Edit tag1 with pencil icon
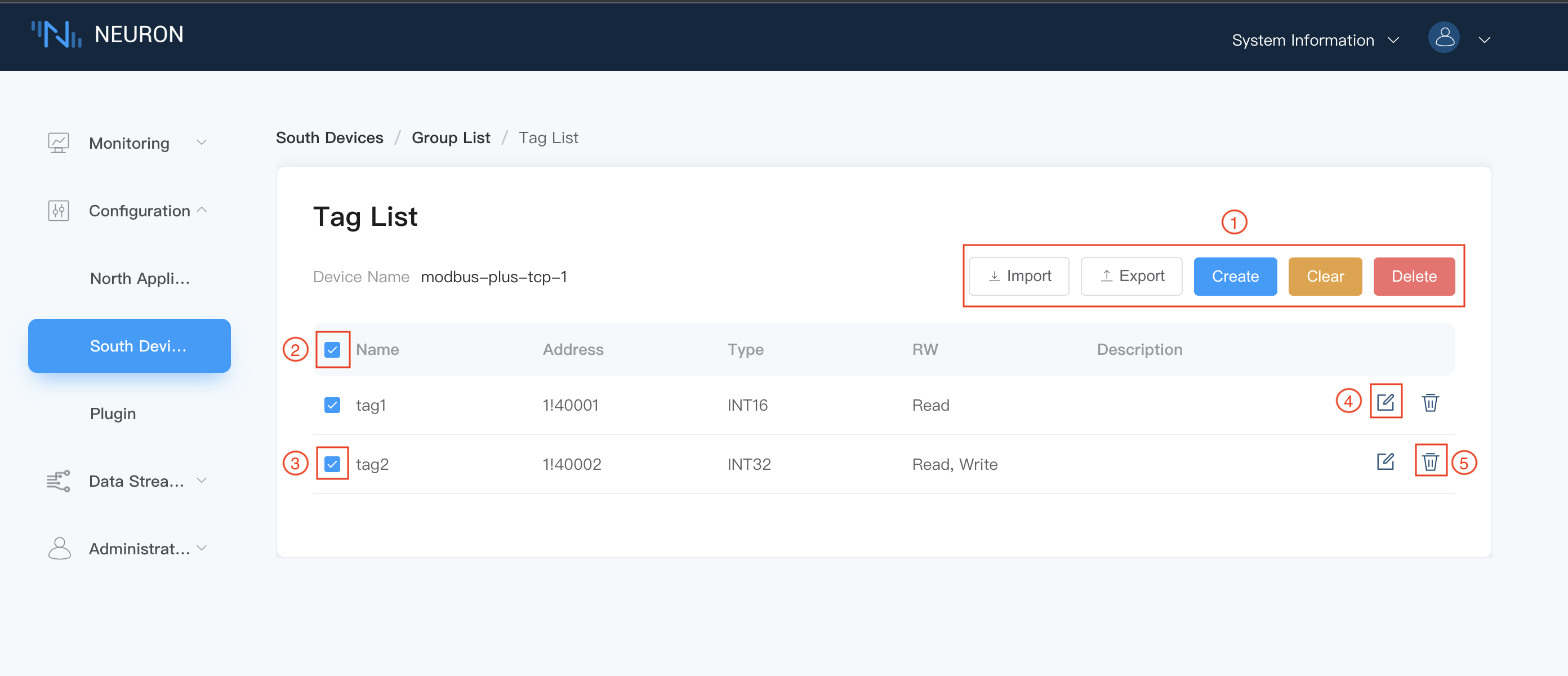The width and height of the screenshot is (1568, 676). click(x=1386, y=403)
